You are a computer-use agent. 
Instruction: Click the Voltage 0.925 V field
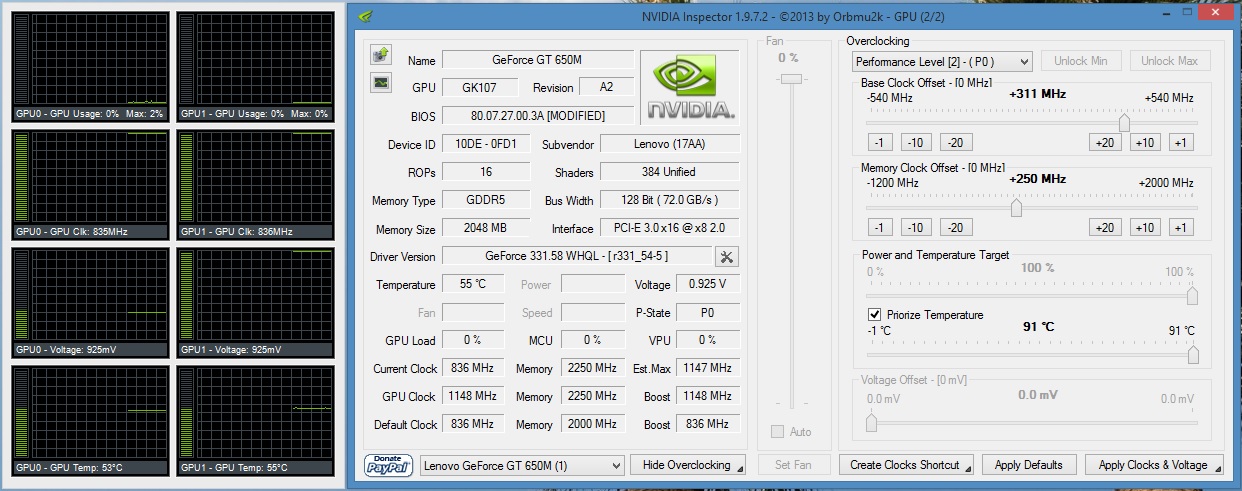tap(708, 284)
